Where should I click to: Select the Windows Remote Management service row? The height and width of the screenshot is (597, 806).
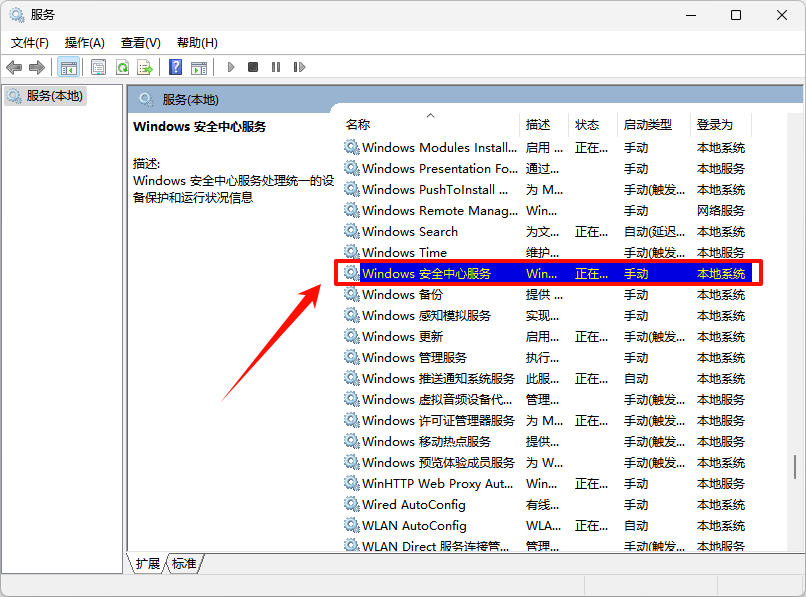click(547, 211)
